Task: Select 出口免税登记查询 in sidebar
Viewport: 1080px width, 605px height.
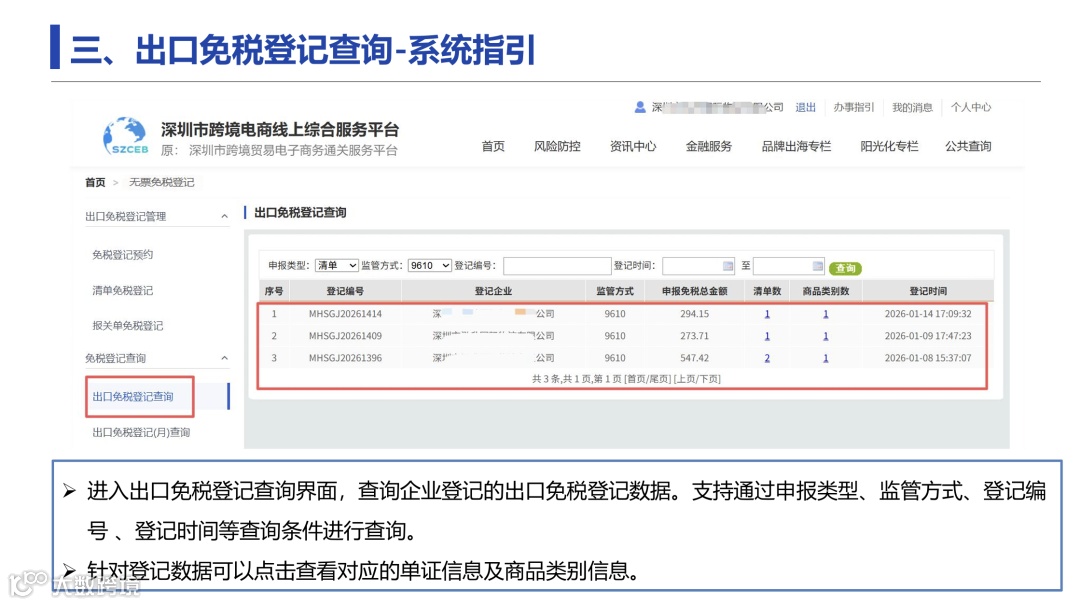Action: click(133, 397)
